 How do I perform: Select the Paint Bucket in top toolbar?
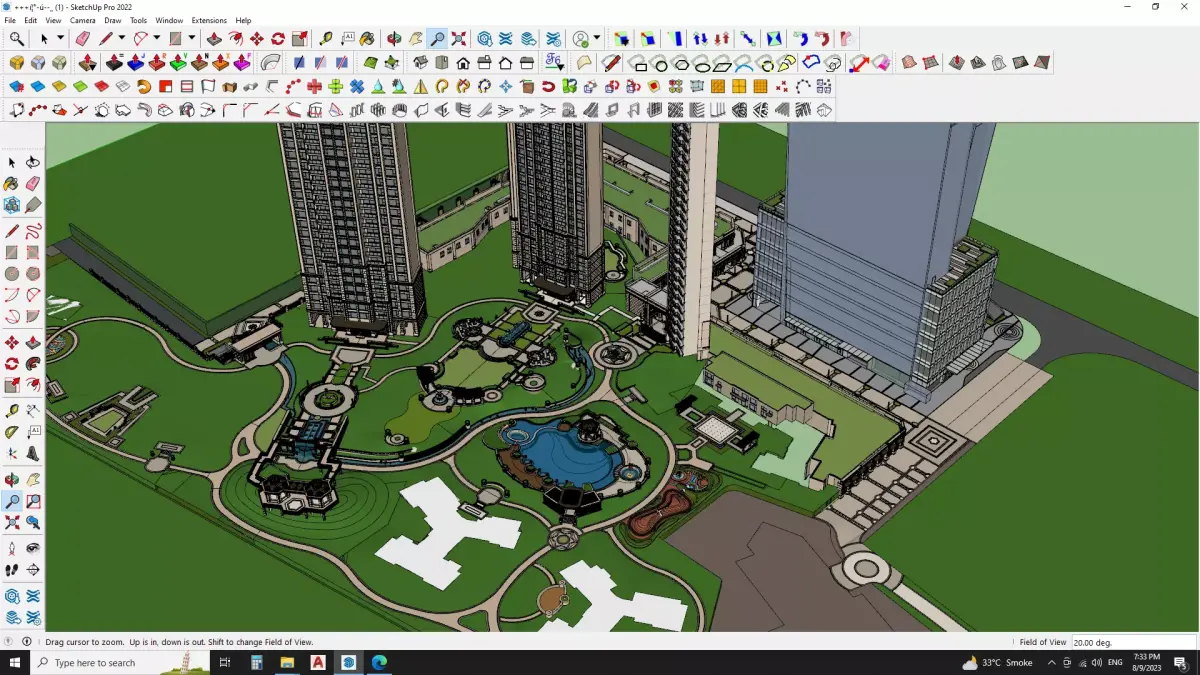367,39
